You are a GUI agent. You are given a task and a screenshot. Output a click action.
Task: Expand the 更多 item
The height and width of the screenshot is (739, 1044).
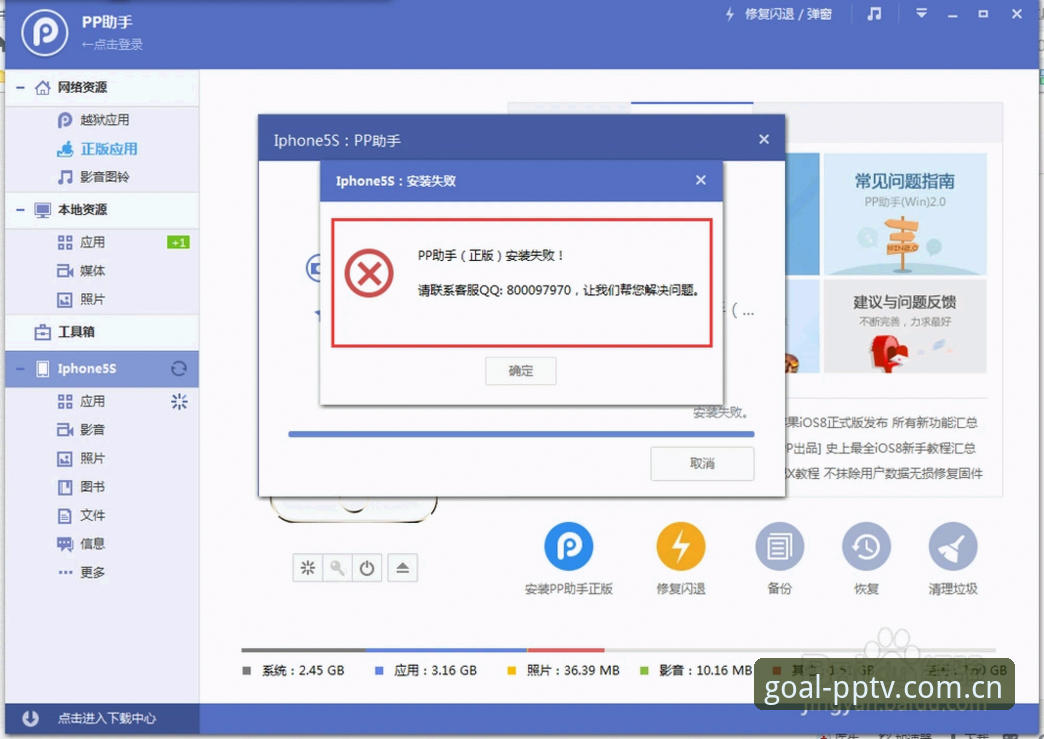click(x=81, y=572)
